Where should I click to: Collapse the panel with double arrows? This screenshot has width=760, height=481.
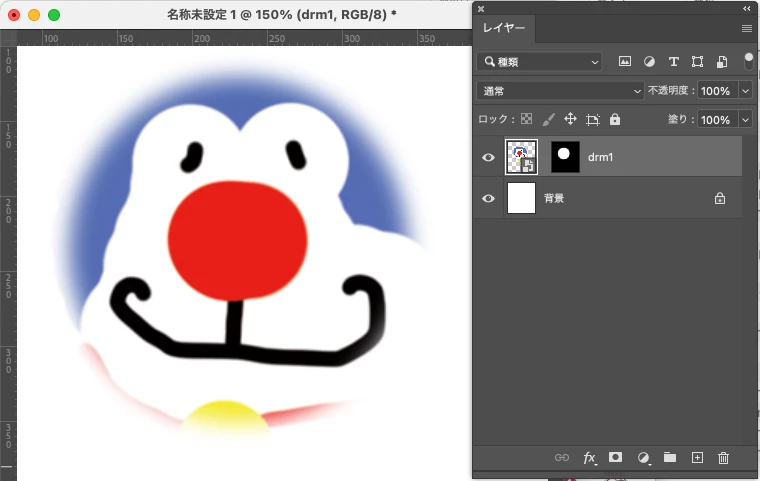tap(746, 8)
